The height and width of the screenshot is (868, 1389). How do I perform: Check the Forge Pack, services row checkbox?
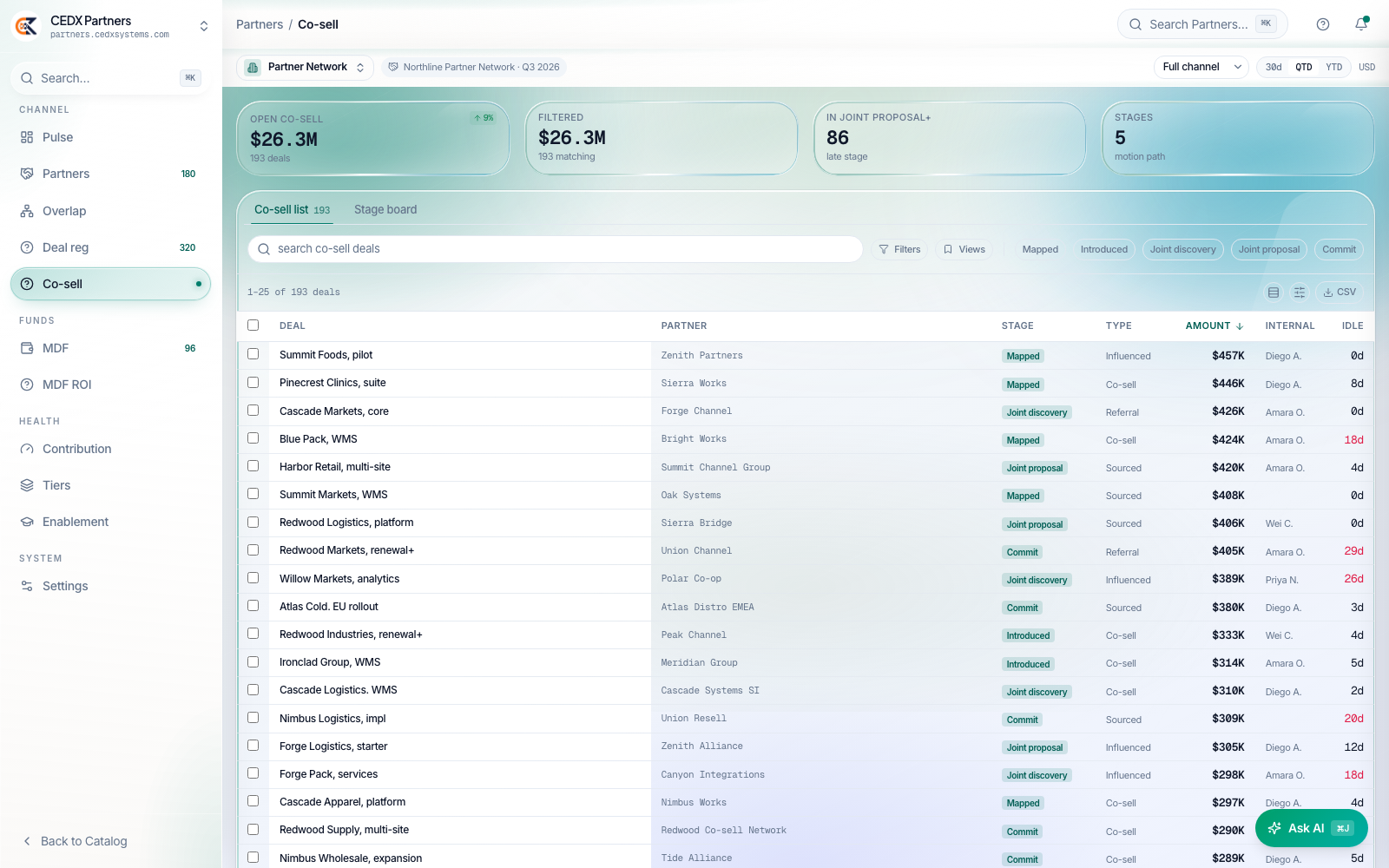(x=253, y=773)
